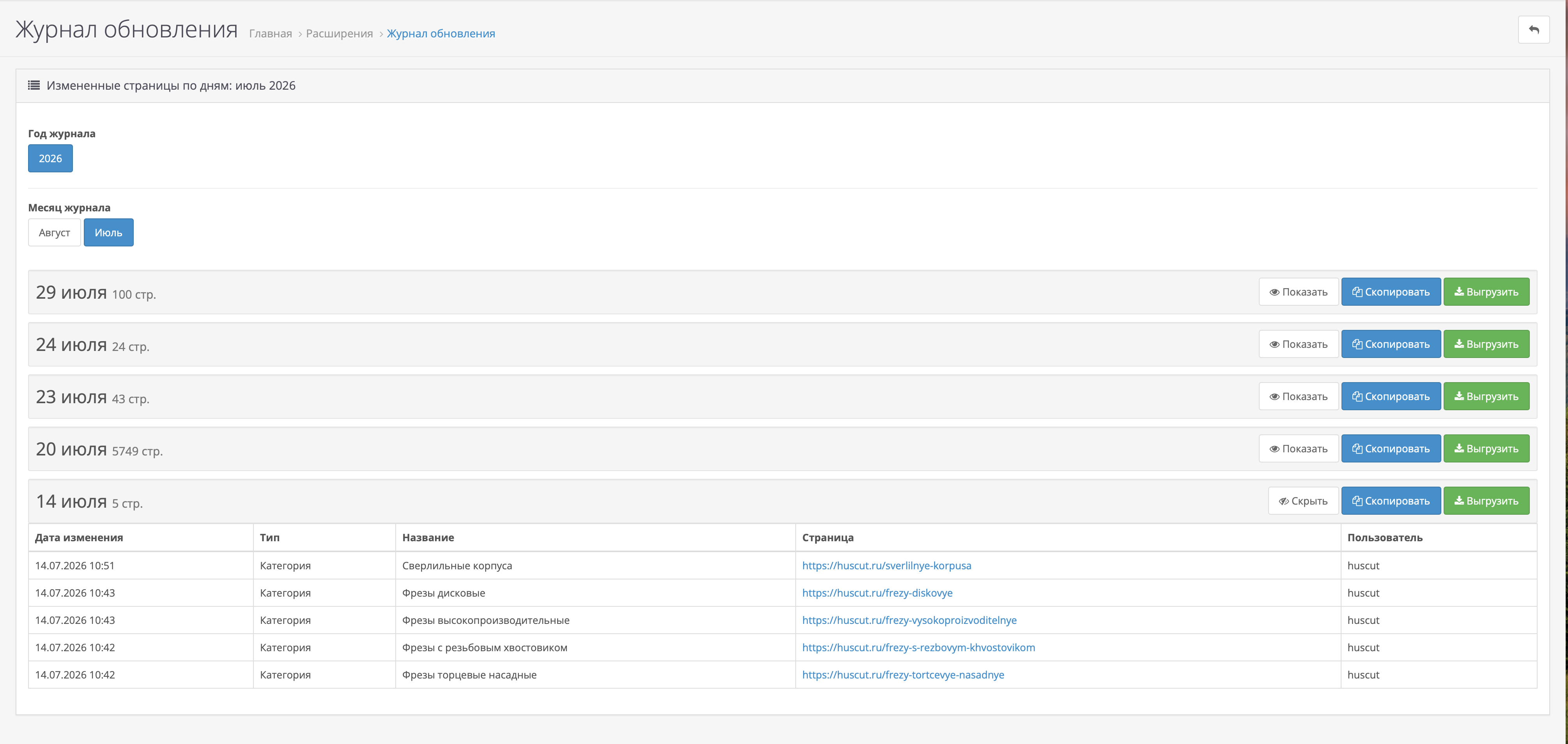Open the sverlilnye-korpusa page link
This screenshot has height=744, width=1568.
coord(886,566)
